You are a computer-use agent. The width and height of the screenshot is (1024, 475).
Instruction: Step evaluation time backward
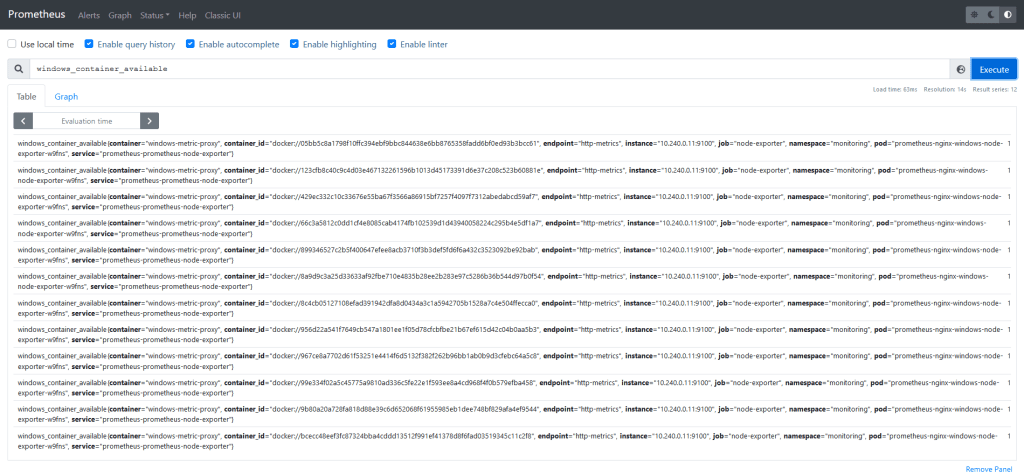point(23,121)
